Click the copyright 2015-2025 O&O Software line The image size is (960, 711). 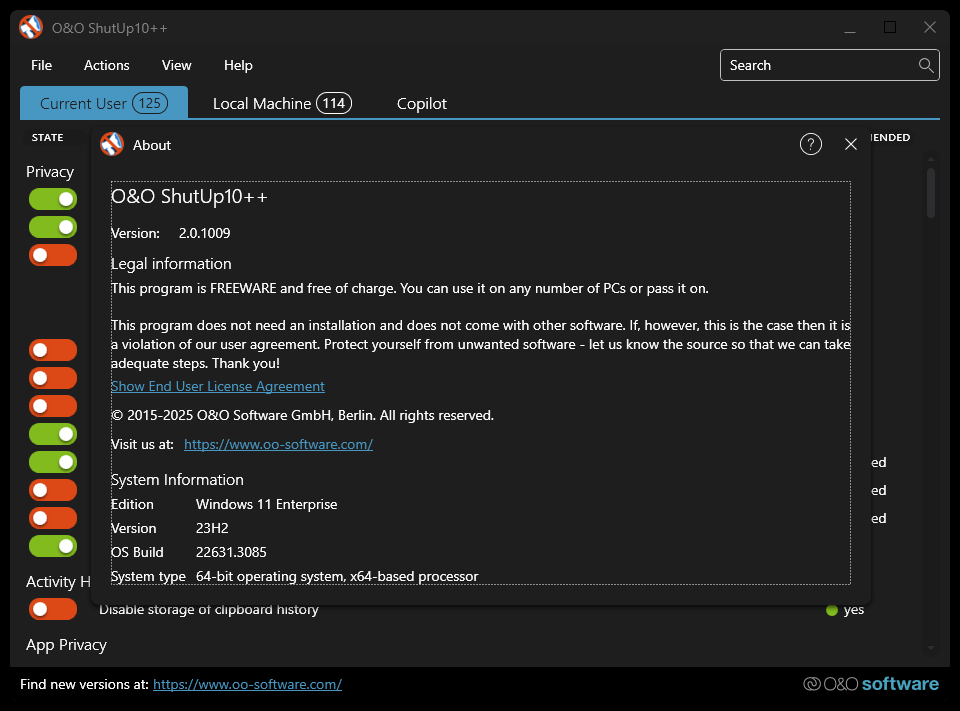pos(302,416)
